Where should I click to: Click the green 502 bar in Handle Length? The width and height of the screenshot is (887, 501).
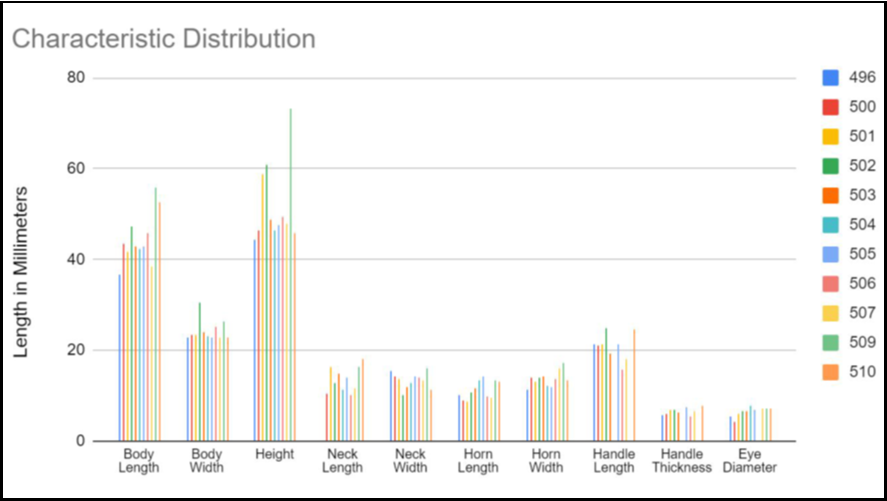point(606,384)
